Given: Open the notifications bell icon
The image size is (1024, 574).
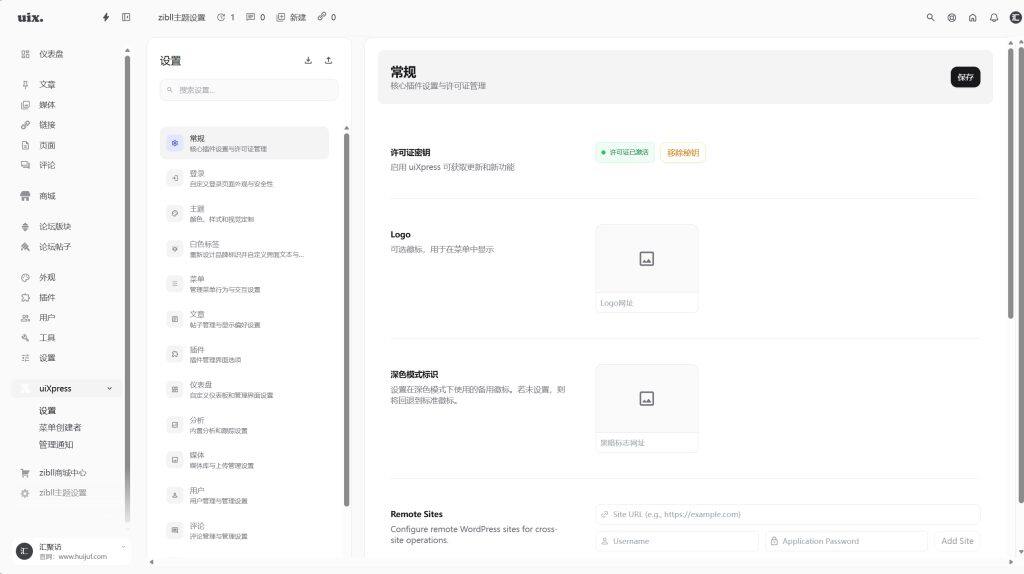Looking at the screenshot, I should (x=993, y=18).
